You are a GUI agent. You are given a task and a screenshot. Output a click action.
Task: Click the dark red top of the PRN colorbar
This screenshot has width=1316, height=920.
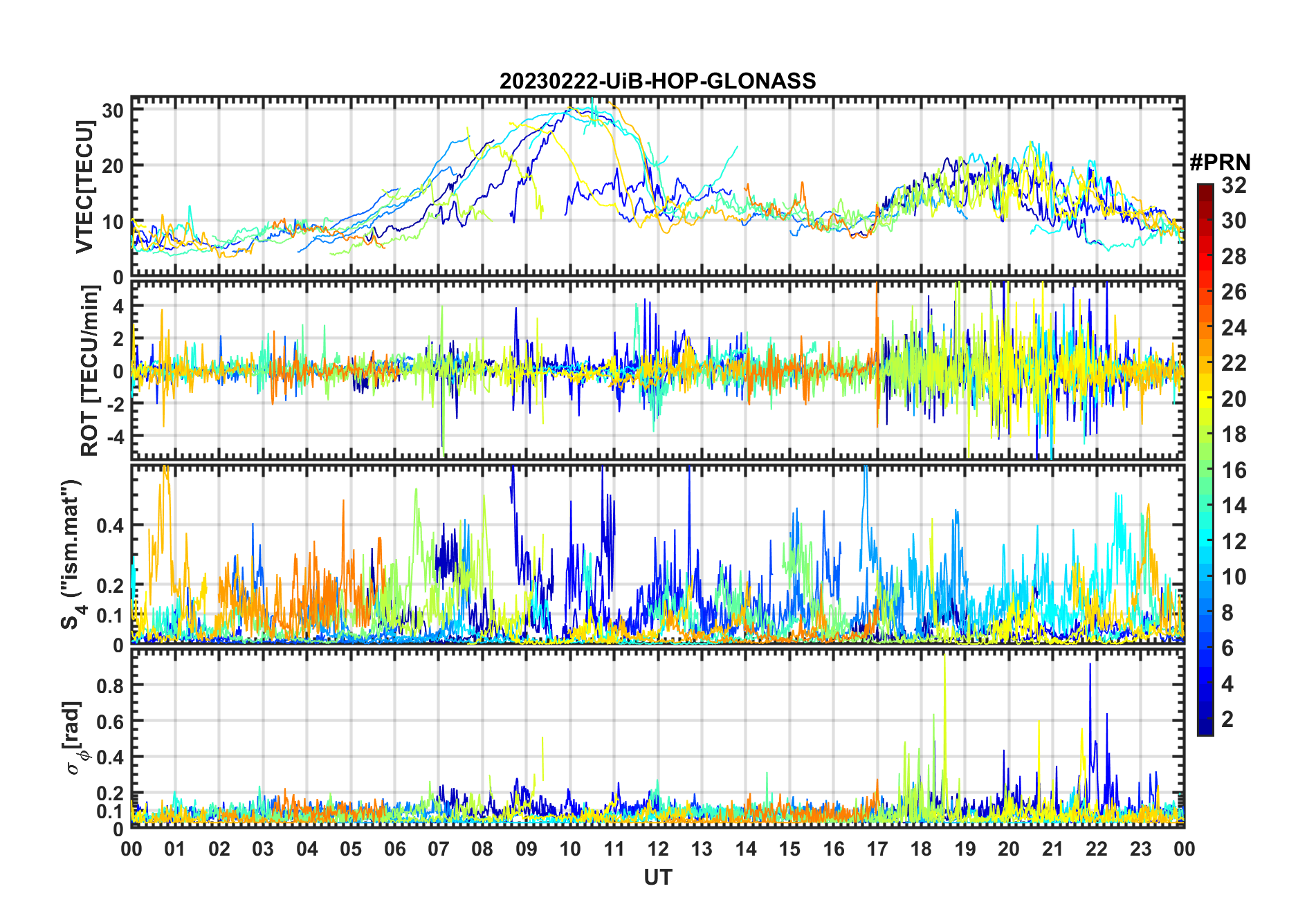[1205, 189]
